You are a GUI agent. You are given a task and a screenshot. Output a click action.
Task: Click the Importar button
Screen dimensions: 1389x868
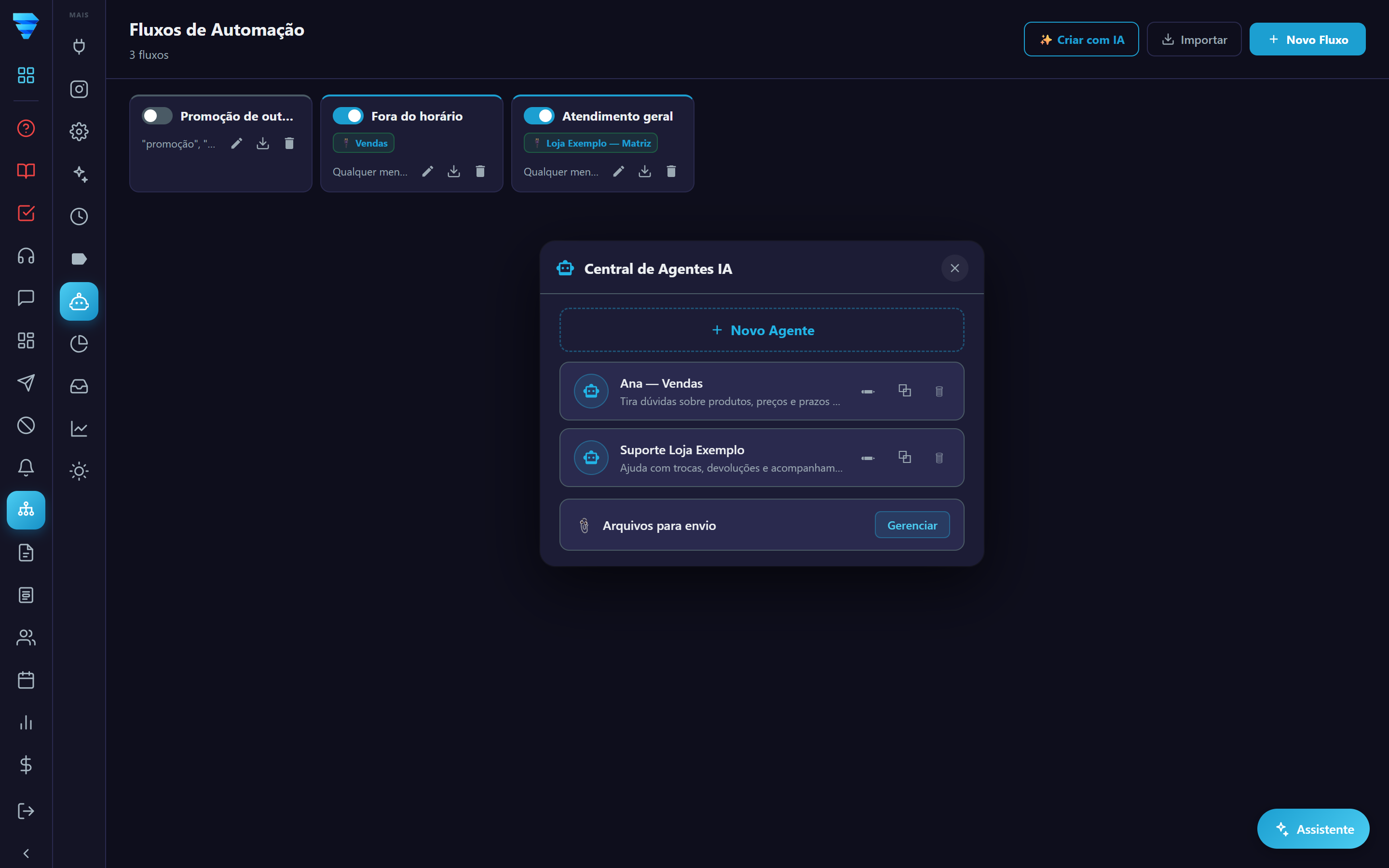(x=1194, y=40)
